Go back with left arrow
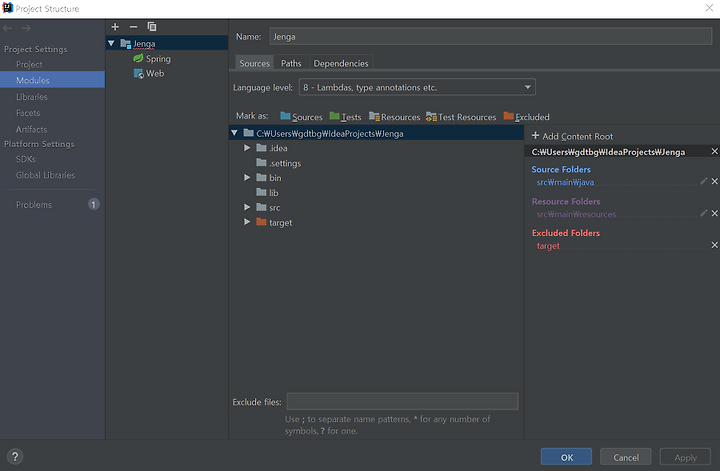Screen dimensions: 720x471 (7, 28)
